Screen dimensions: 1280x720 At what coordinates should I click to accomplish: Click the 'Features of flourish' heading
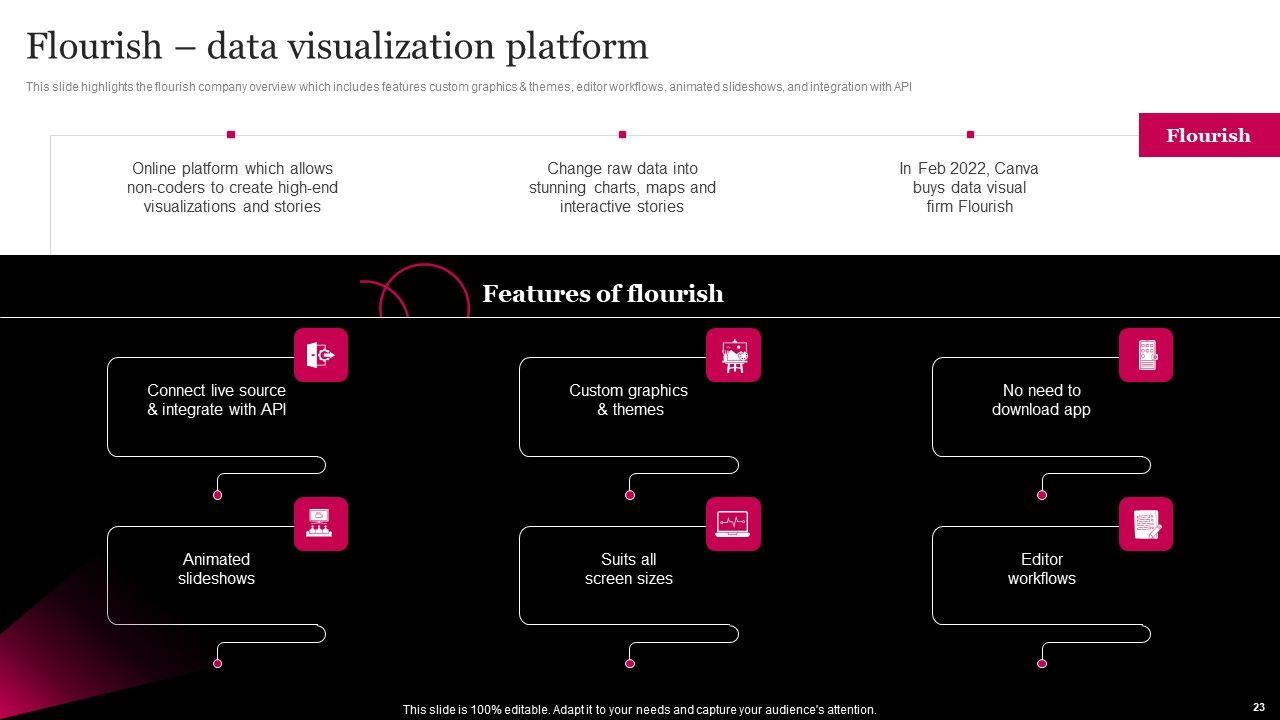point(603,294)
